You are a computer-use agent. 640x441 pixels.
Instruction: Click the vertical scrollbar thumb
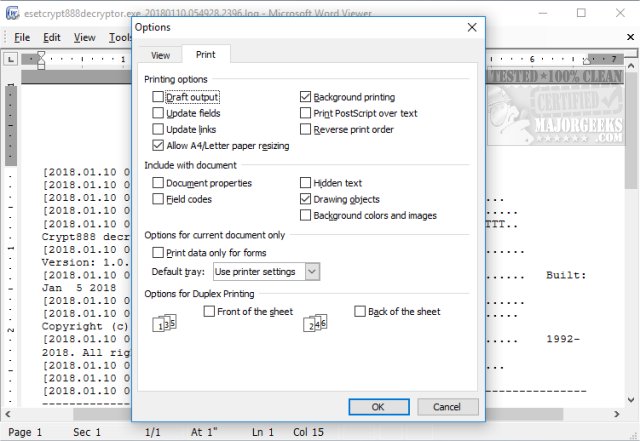pyautogui.click(x=631, y=130)
